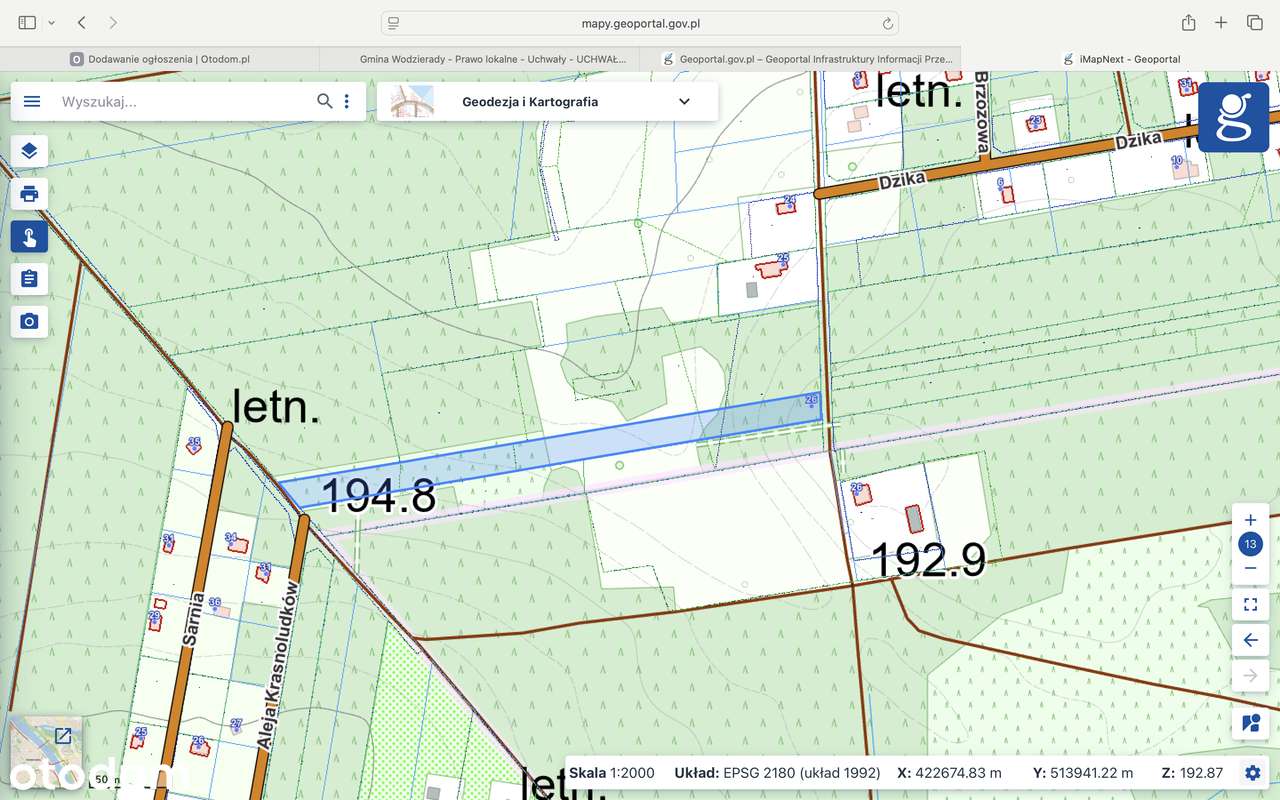The width and height of the screenshot is (1280, 800).
Task: Open the fullscreen view icon
Action: pos(1250,604)
